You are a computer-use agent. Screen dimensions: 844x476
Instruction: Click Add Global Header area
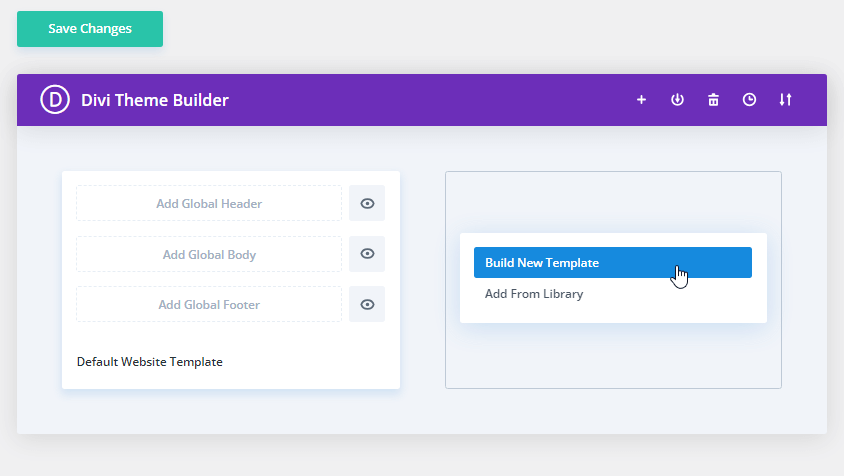coord(209,204)
